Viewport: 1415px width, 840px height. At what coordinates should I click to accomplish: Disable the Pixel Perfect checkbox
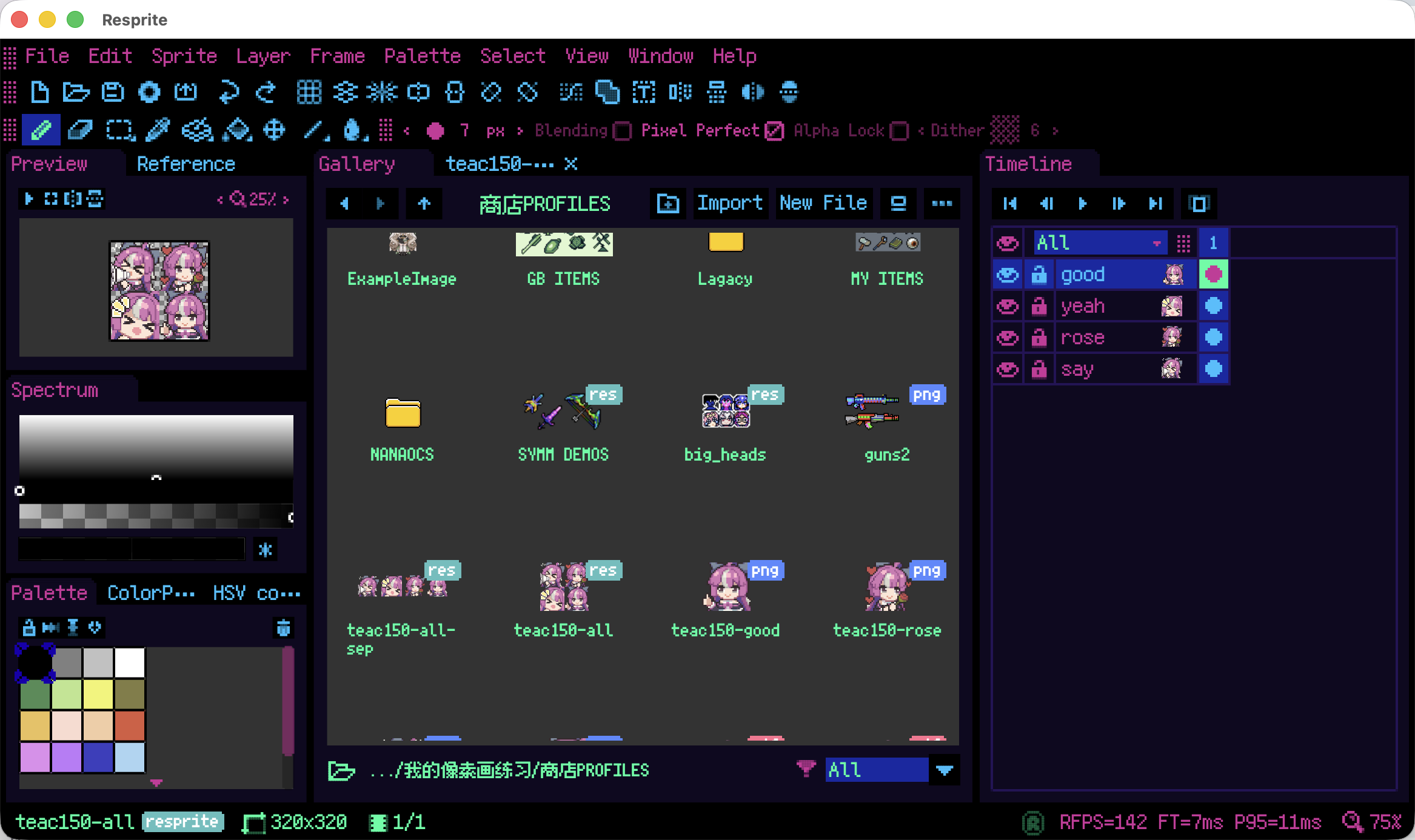point(774,131)
